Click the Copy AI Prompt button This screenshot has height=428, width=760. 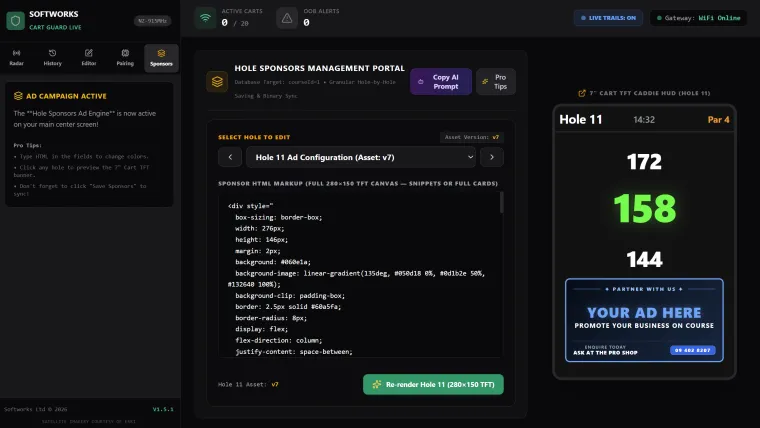coord(441,81)
